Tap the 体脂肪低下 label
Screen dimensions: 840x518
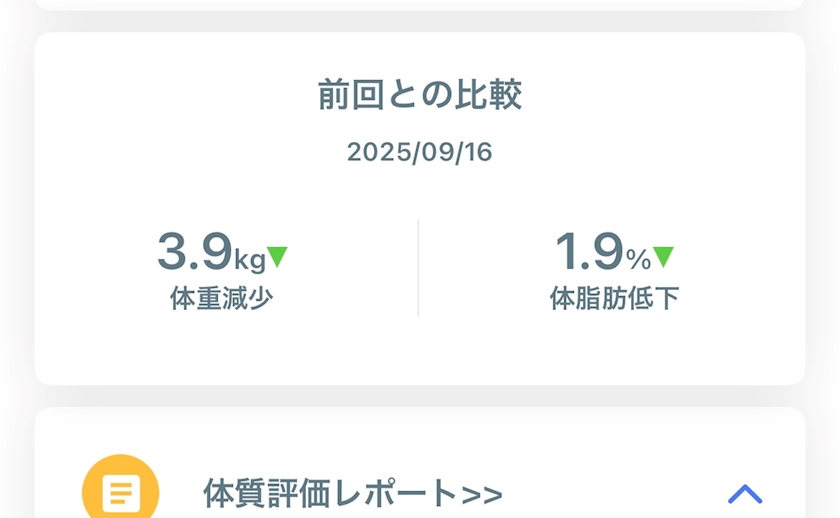[614, 298]
